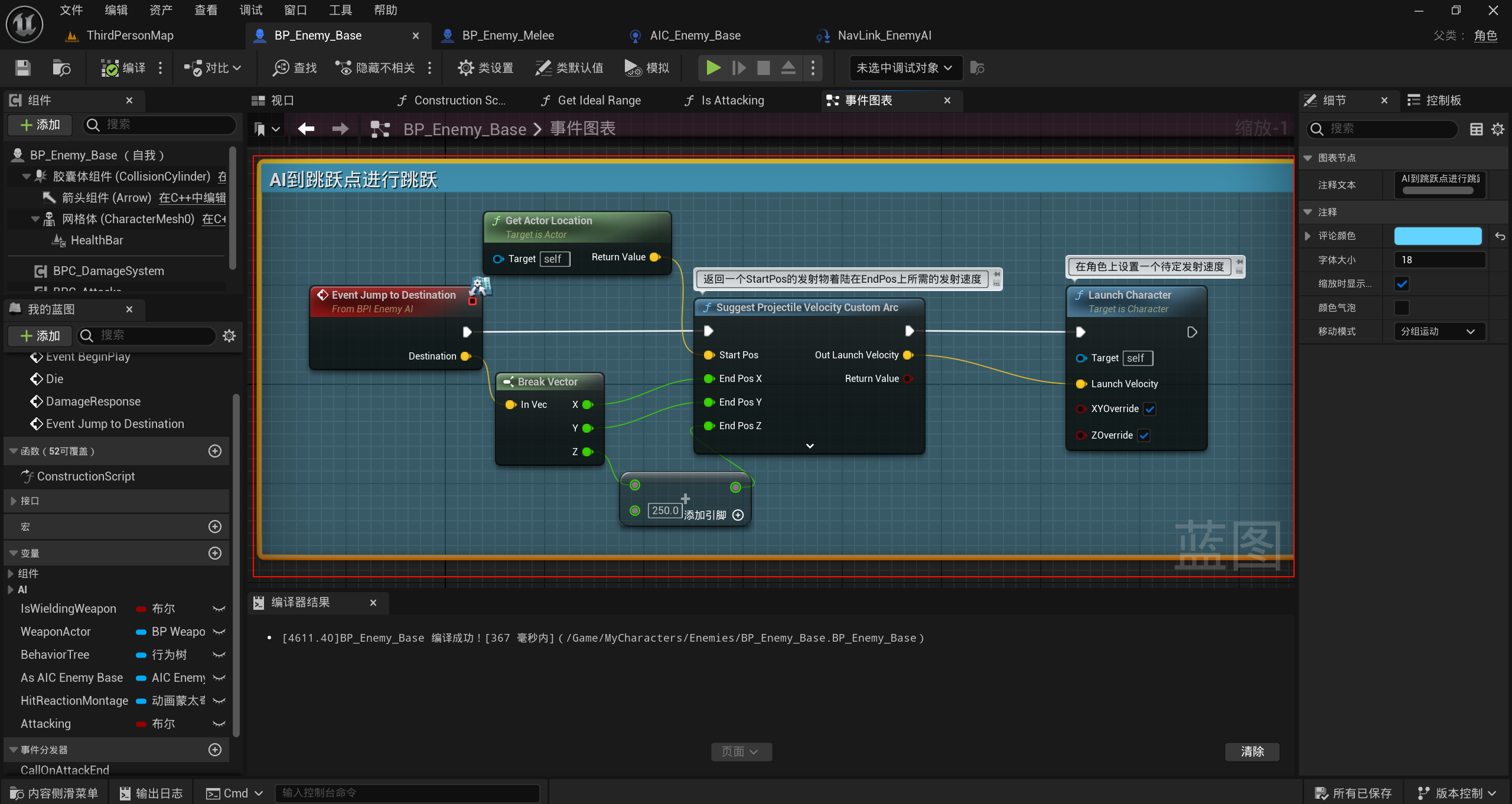
Task: Toggle the XYOverride checkbox
Action: pyautogui.click(x=1149, y=408)
